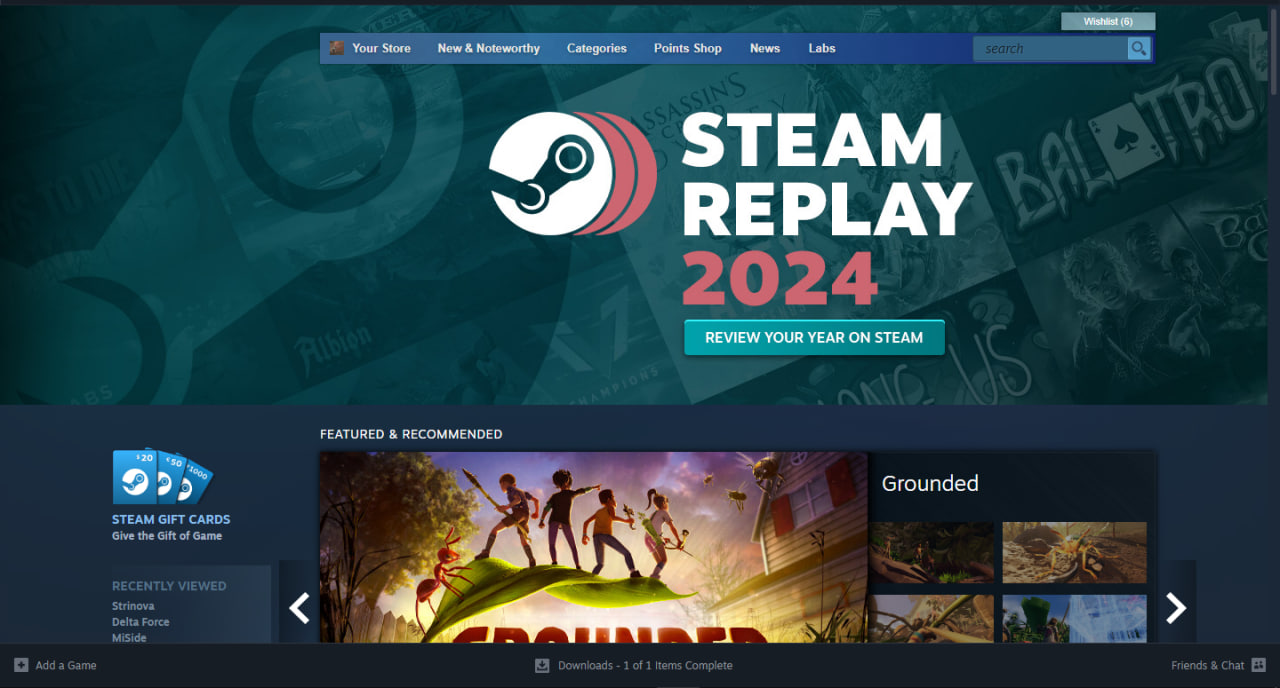
Task: Open the bottom-left Grounded screenshot thumbnail
Action: 931,619
